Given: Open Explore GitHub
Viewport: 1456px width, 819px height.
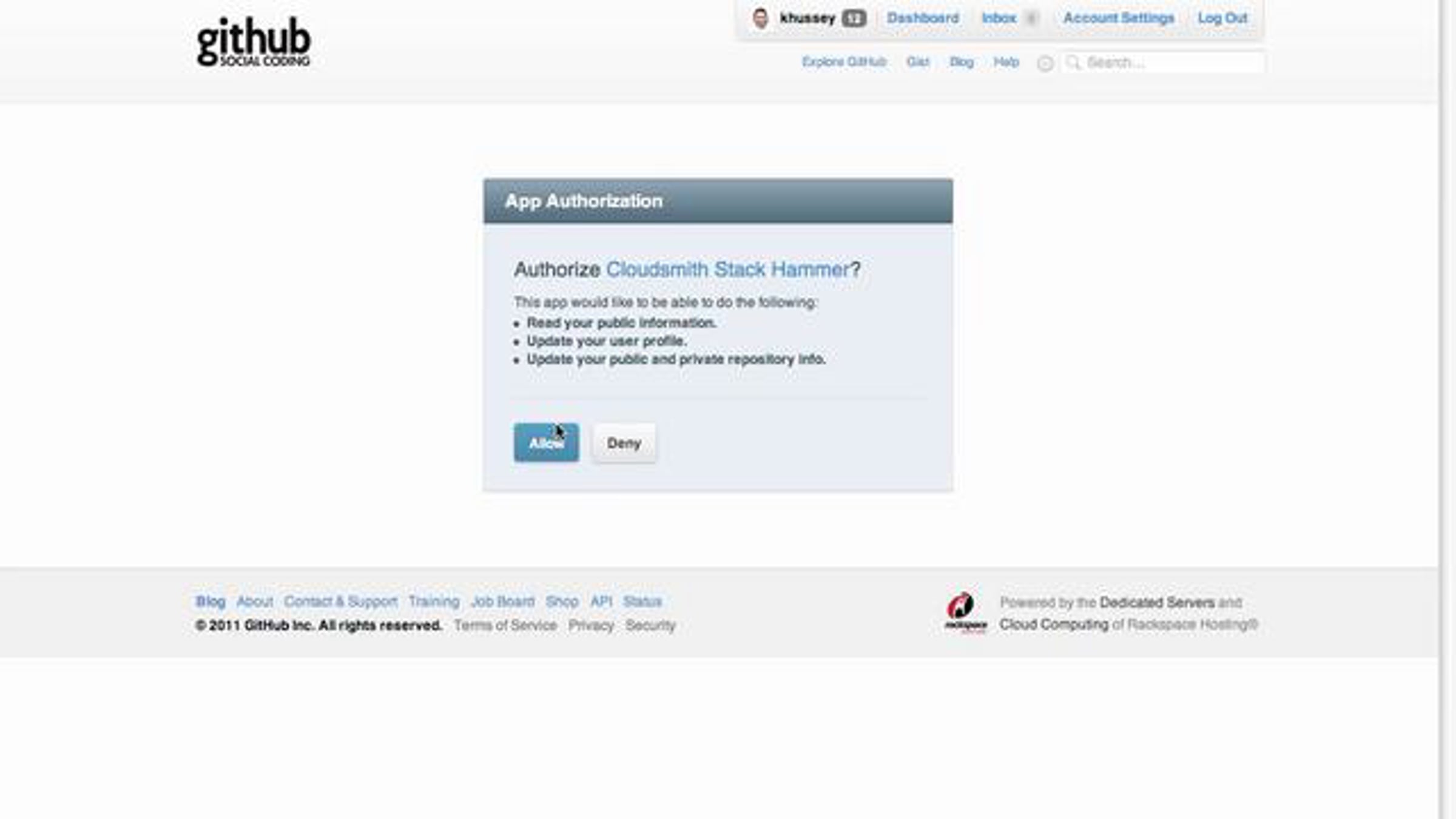Looking at the screenshot, I should [844, 62].
